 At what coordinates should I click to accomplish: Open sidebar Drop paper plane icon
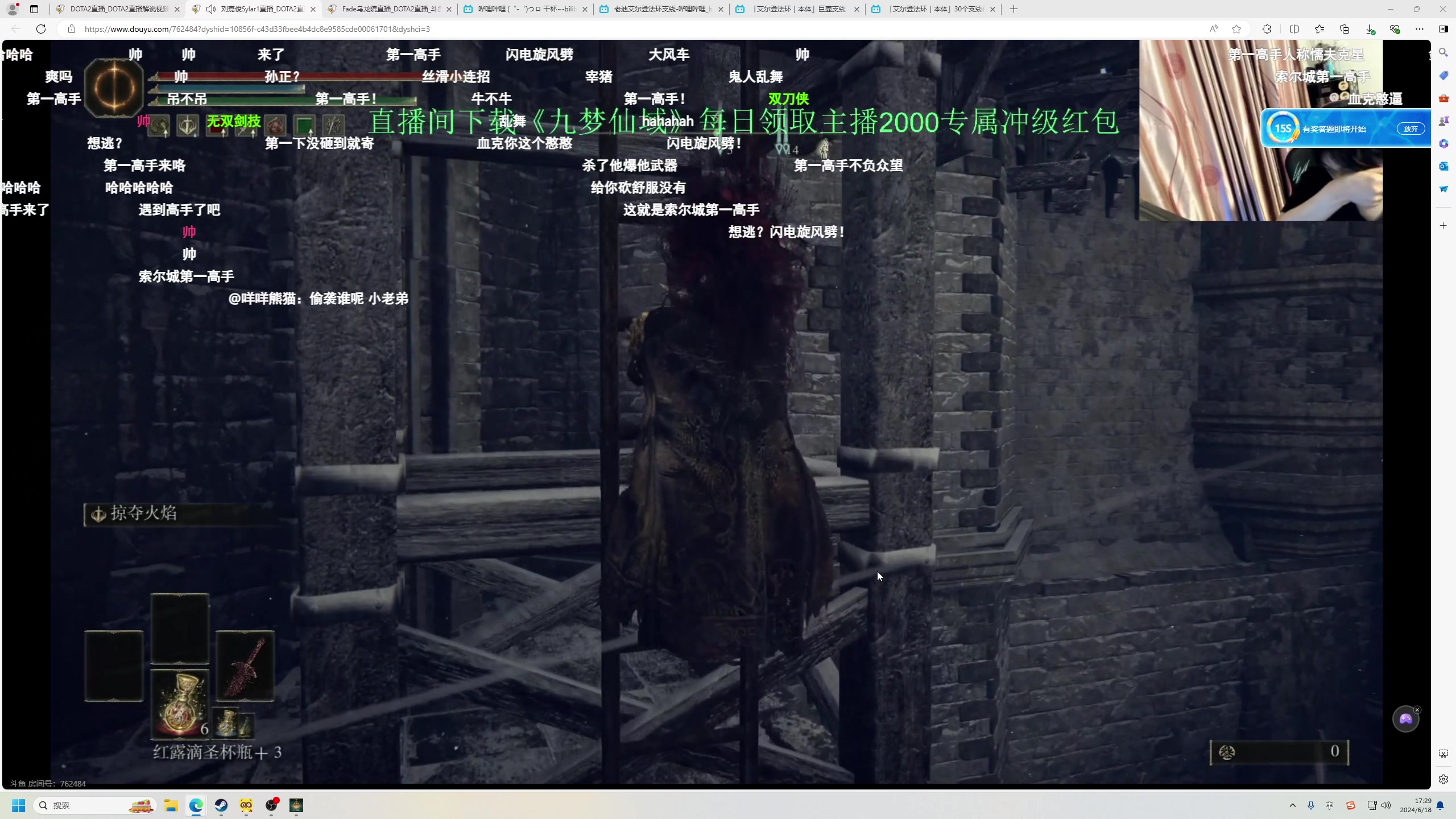tap(1443, 189)
